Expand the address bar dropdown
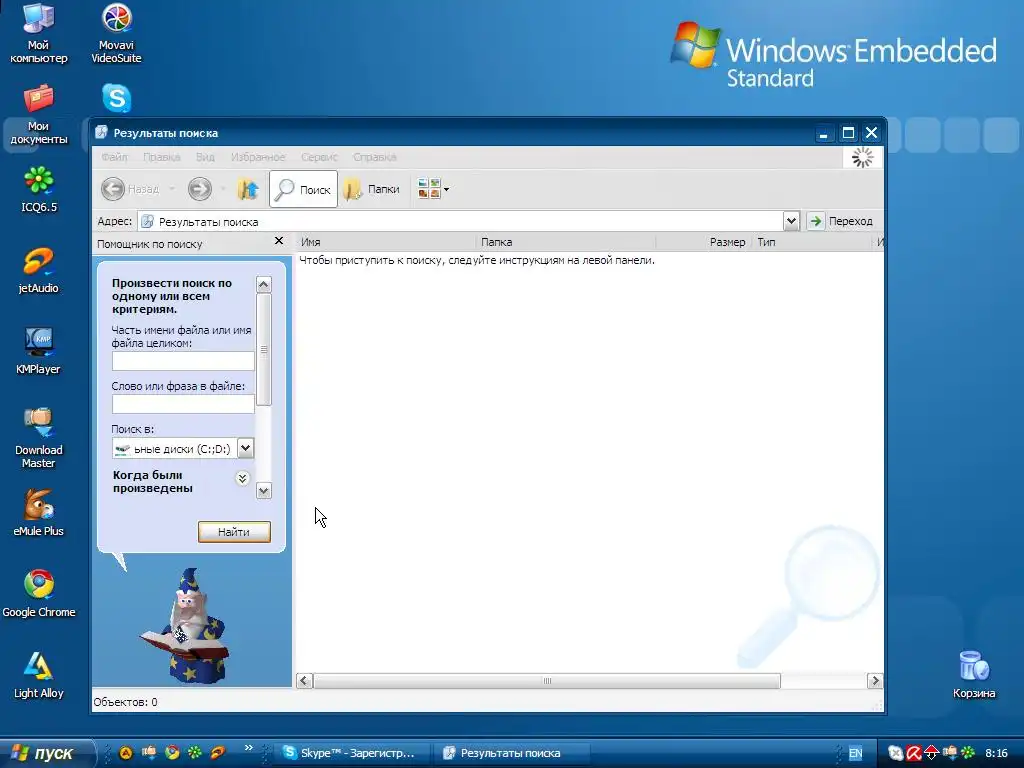1024x768 pixels. coord(791,221)
